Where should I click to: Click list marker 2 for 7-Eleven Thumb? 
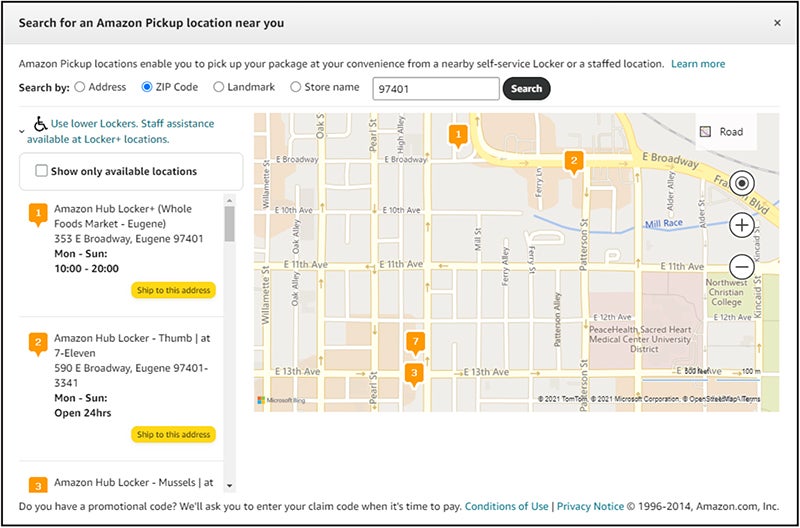(38, 344)
